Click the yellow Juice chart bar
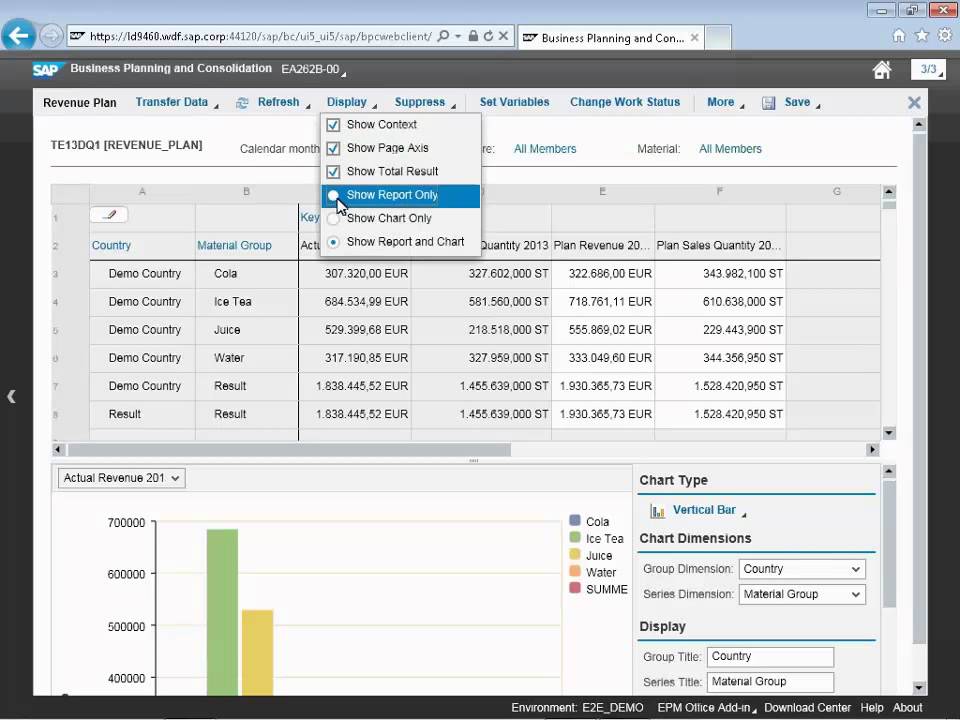Viewport: 960px width, 720px height. point(257,653)
